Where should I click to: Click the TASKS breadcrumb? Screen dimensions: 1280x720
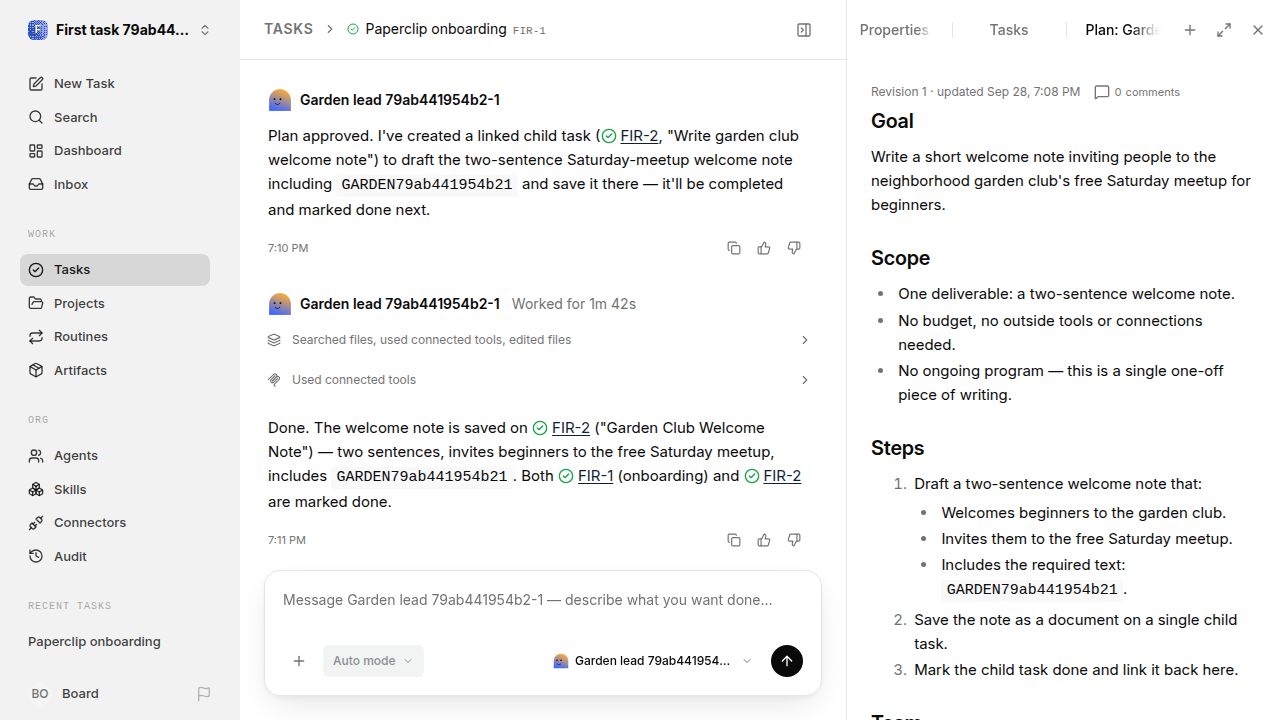point(288,29)
